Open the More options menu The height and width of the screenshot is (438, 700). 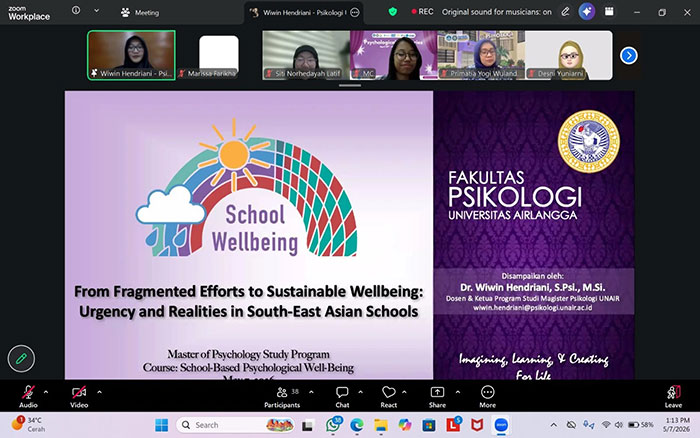click(488, 396)
